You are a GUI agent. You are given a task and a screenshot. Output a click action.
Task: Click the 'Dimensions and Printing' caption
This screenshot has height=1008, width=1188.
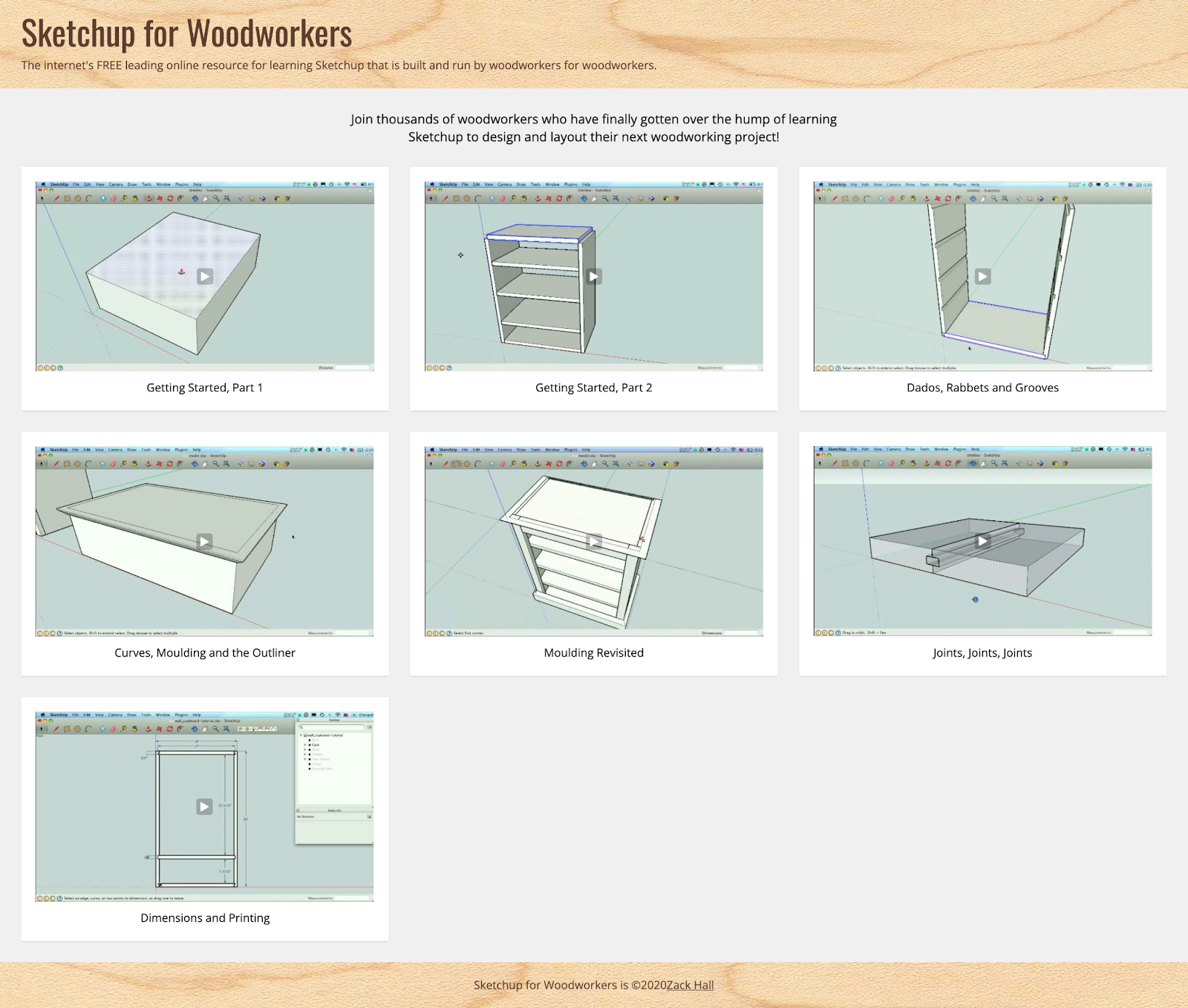(x=205, y=917)
